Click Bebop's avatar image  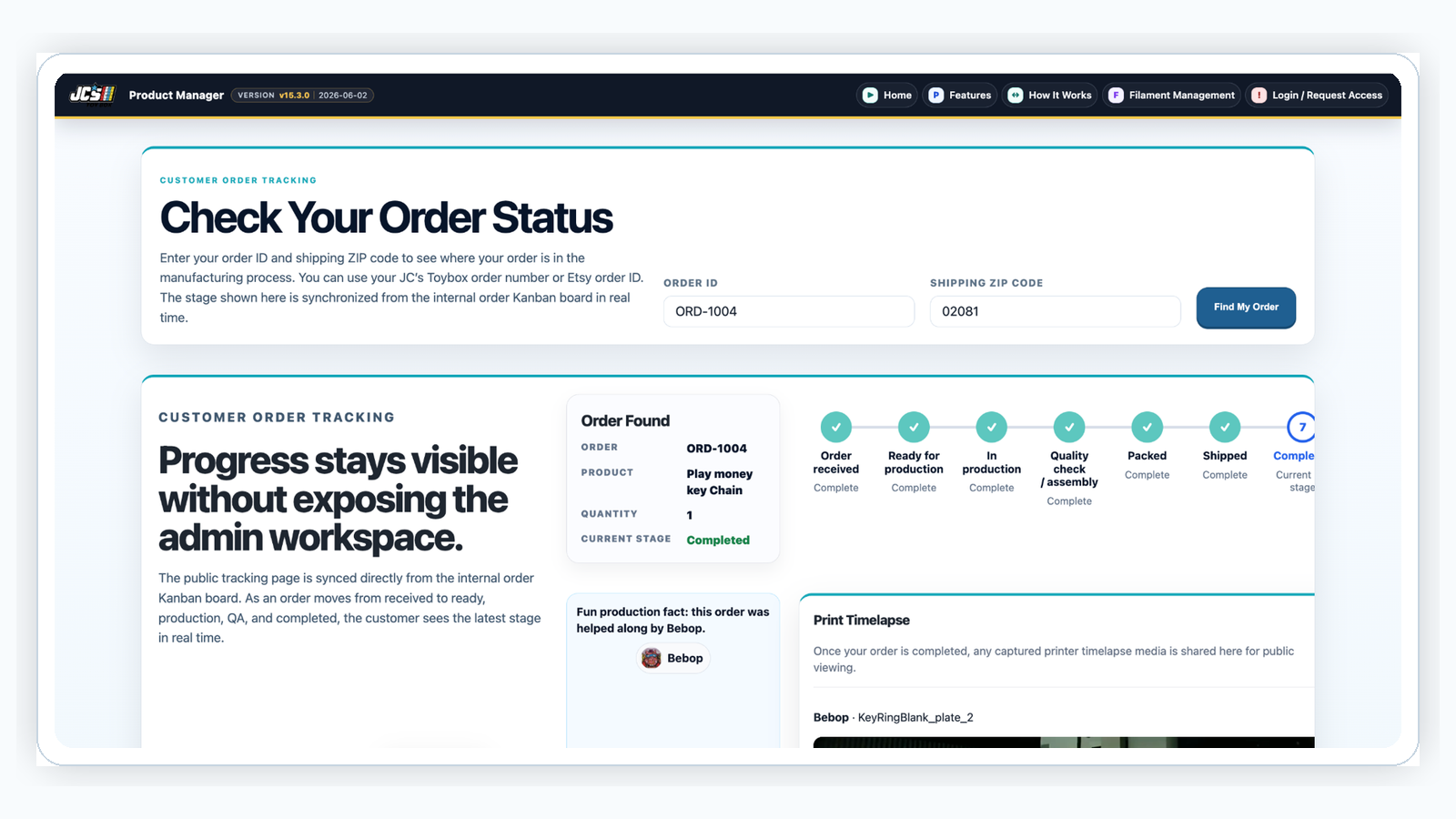(652, 658)
